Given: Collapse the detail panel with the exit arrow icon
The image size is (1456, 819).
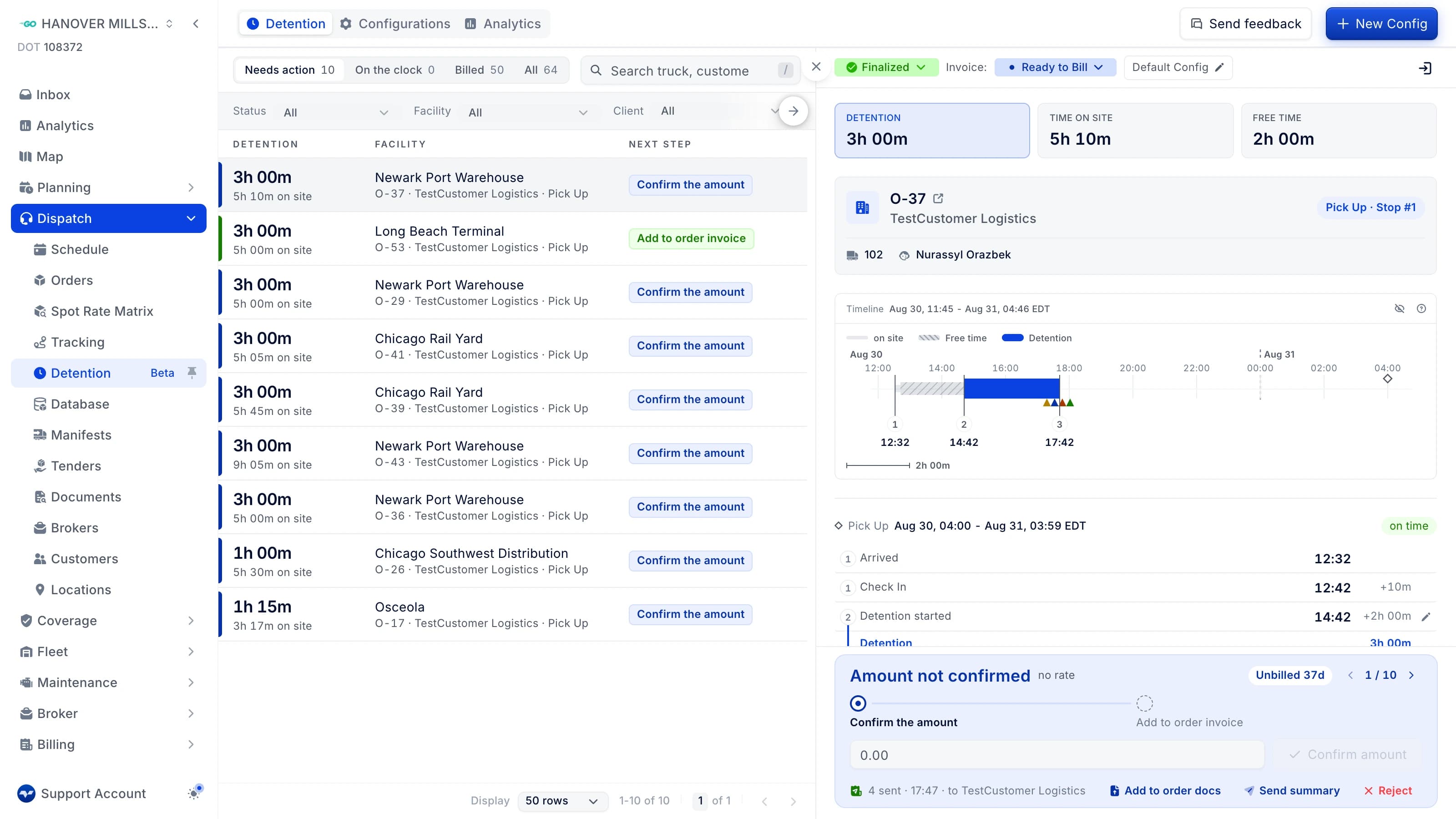Looking at the screenshot, I should 1426,68.
